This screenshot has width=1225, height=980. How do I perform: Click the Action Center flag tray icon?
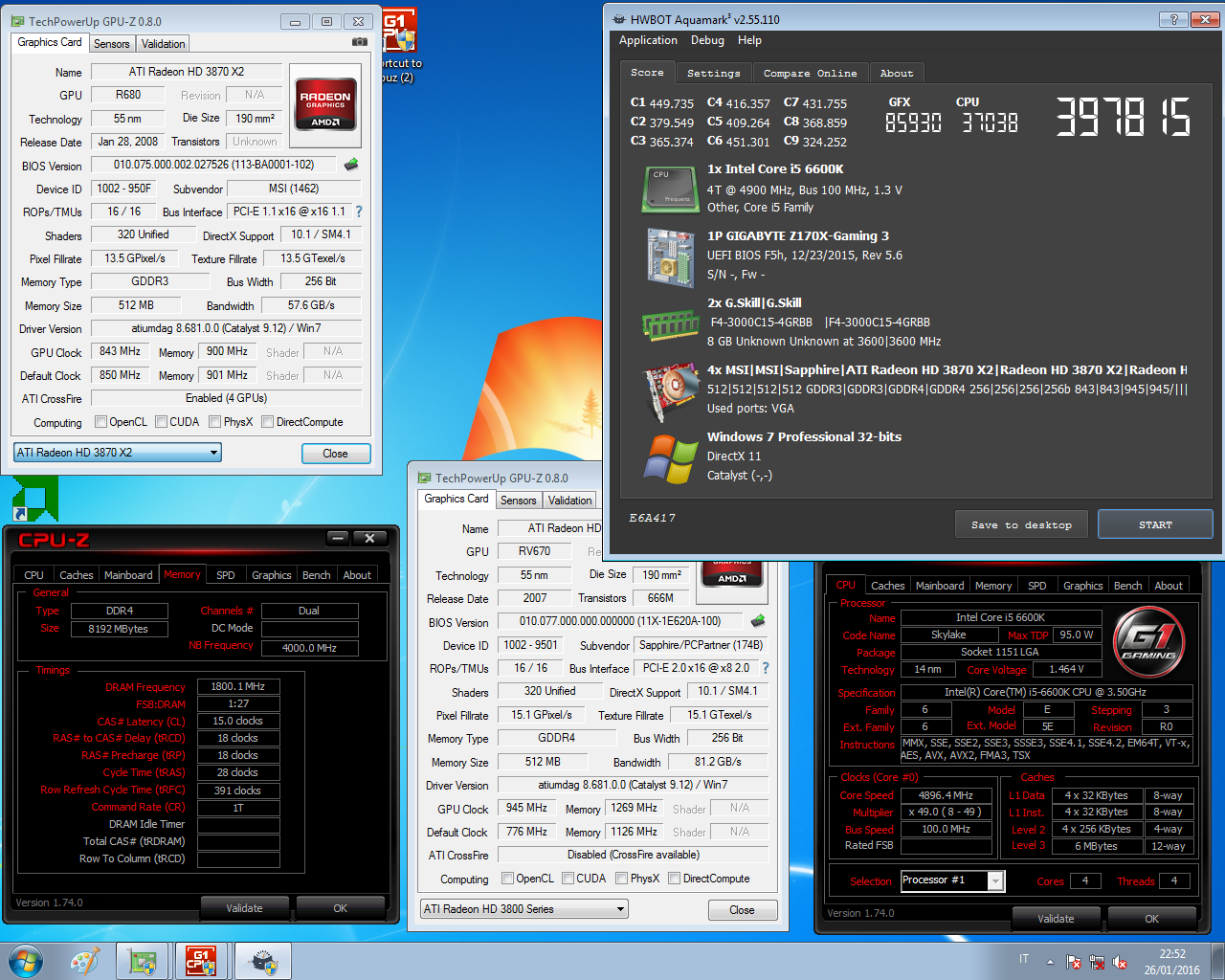[x=1073, y=962]
